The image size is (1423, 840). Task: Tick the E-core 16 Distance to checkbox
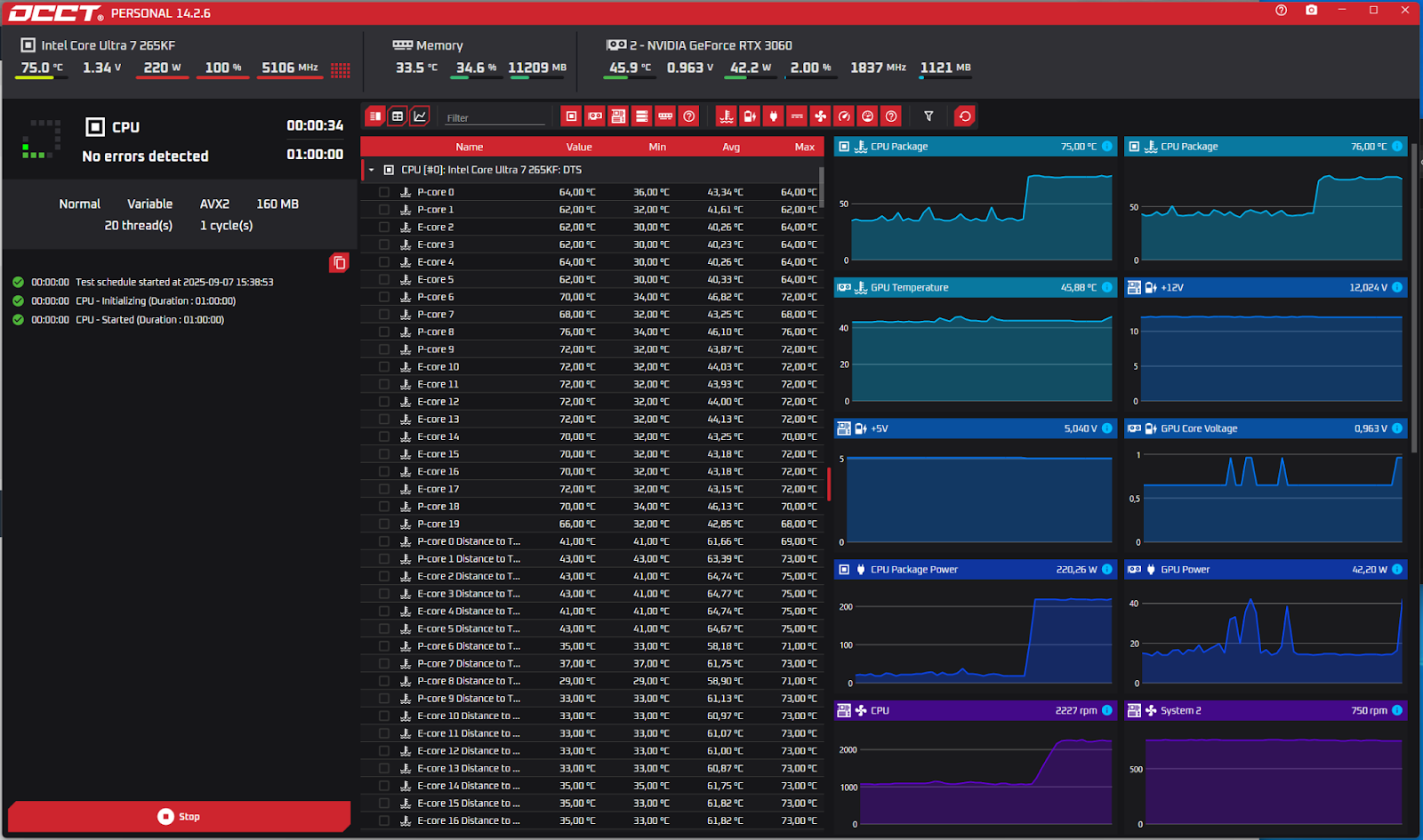tap(384, 821)
